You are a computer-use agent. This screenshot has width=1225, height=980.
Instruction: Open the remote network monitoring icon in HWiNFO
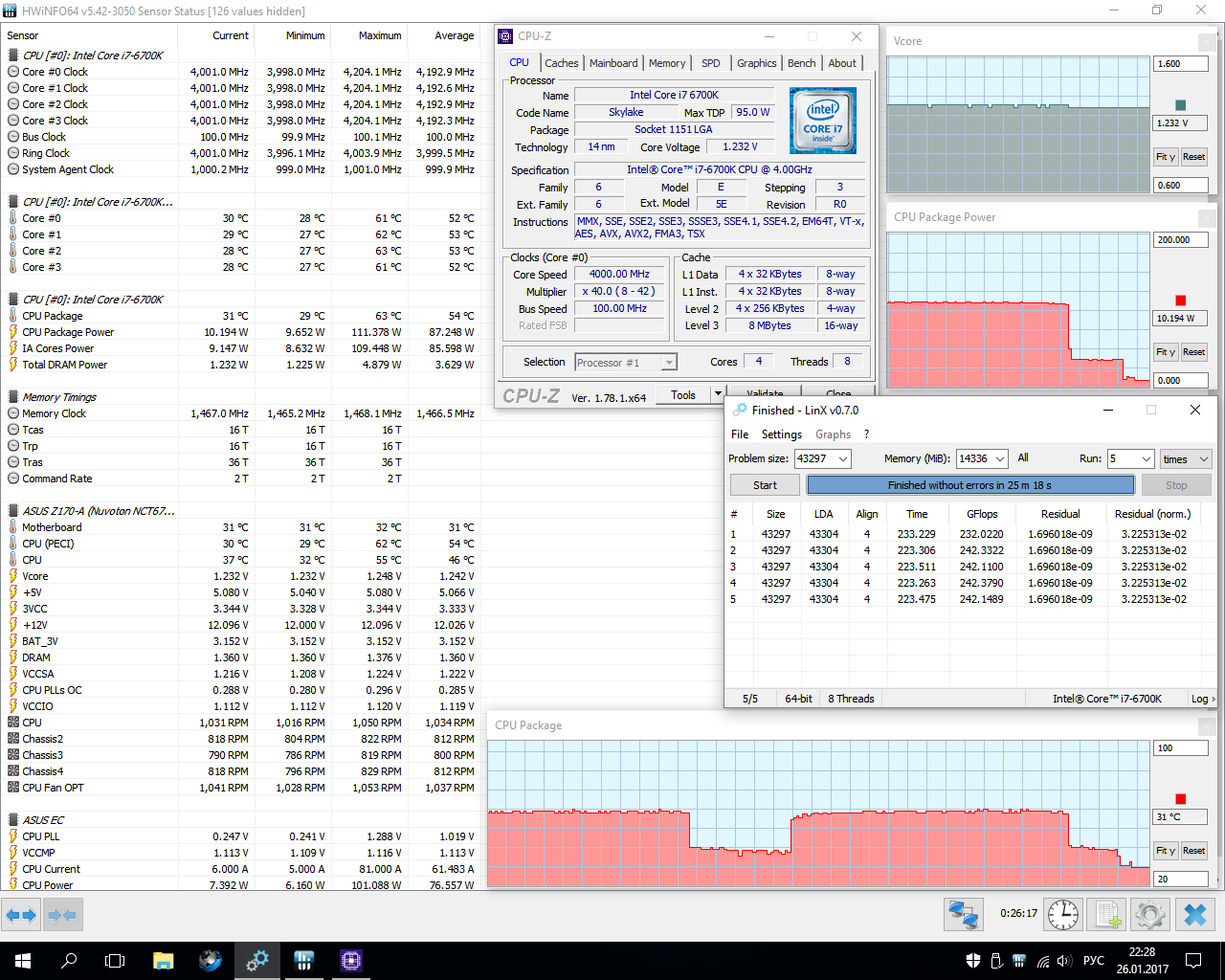pos(963,915)
